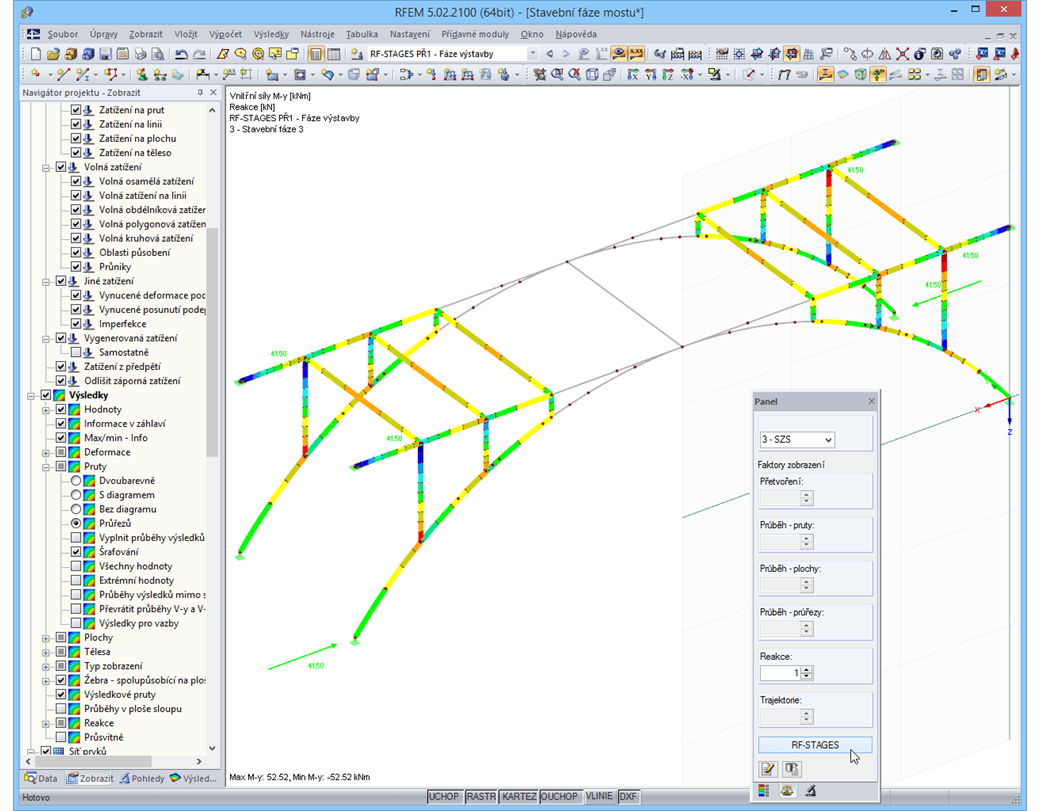Increase the Reakce factor spinner up arrow
Screen dimensions: 1040x811
807,670
